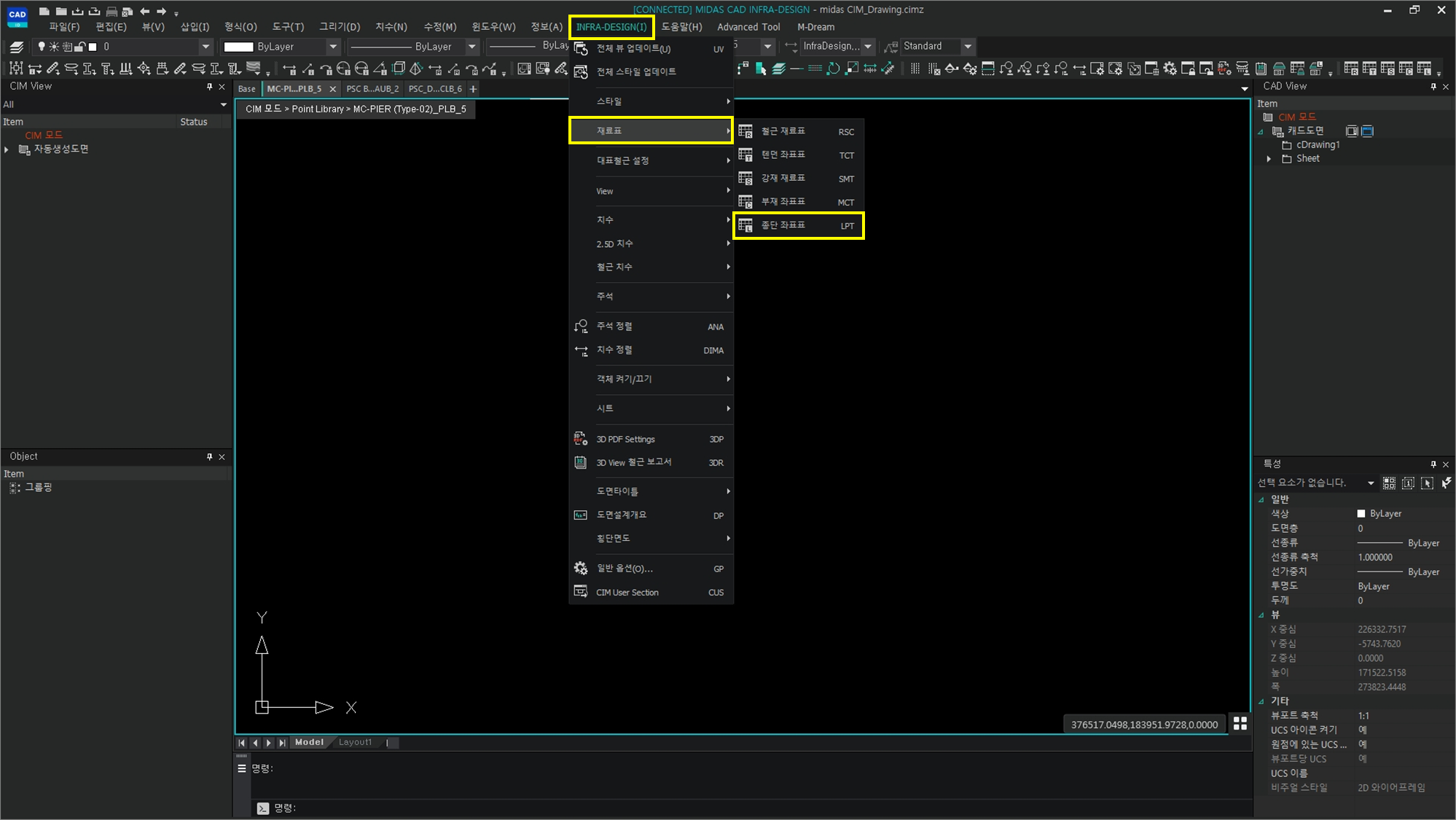Open the Layer manager stacked-sheets icon
Image resolution: width=1456 pixels, height=820 pixels.
point(17,47)
